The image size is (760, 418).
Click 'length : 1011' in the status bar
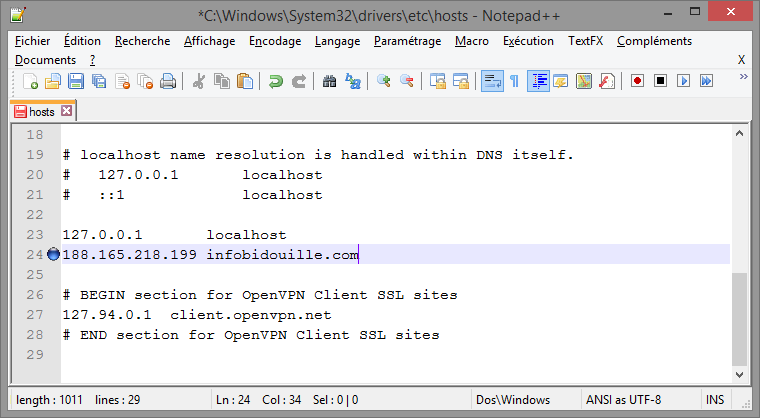[49, 400]
